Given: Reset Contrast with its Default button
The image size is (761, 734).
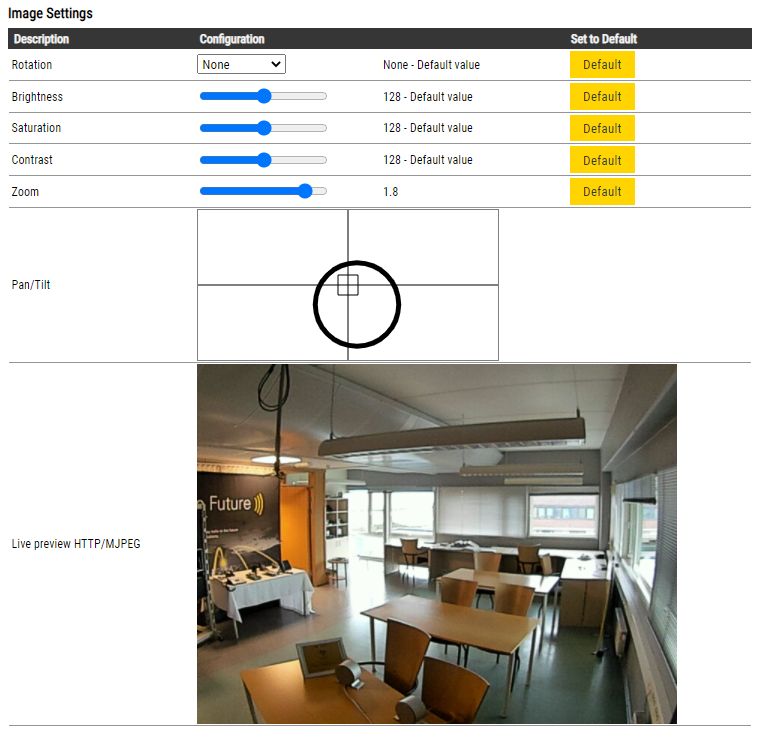Looking at the screenshot, I should point(602,160).
